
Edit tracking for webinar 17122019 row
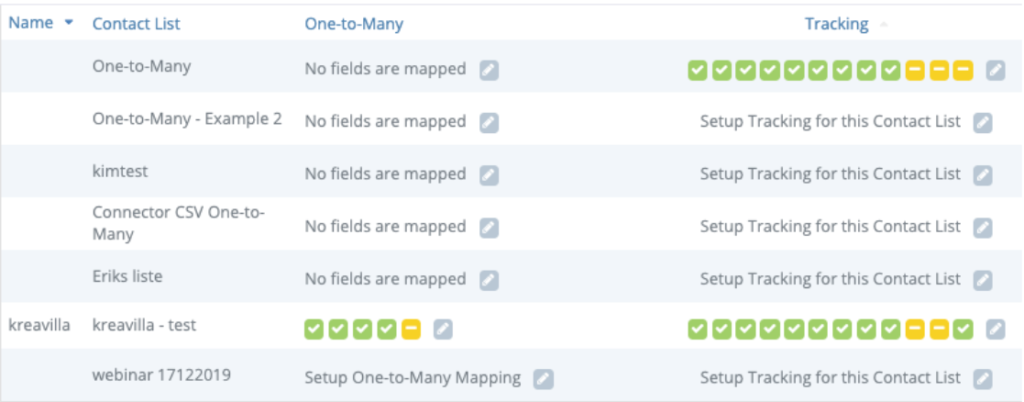tap(982, 379)
